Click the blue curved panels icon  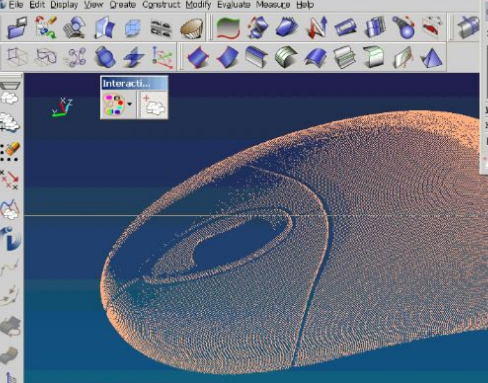pos(104,28)
